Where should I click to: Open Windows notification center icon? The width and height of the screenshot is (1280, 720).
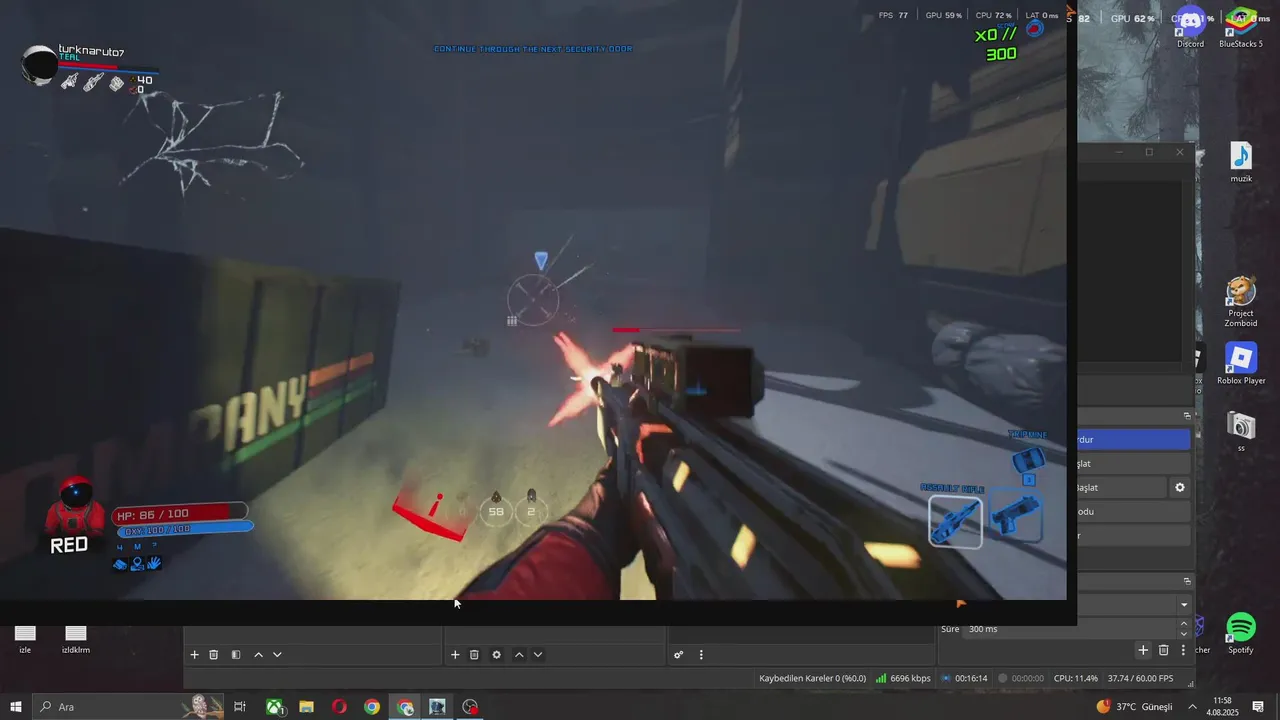click(1259, 707)
